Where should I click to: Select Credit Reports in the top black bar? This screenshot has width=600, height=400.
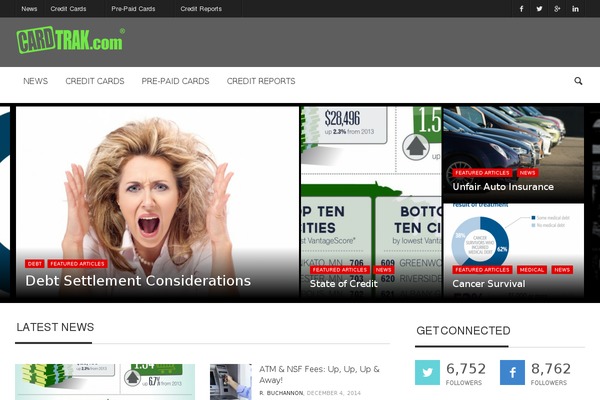coord(201,9)
